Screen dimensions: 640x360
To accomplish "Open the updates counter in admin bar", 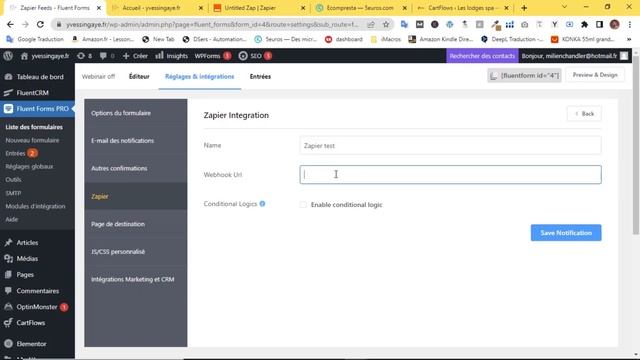I will click(84, 56).
